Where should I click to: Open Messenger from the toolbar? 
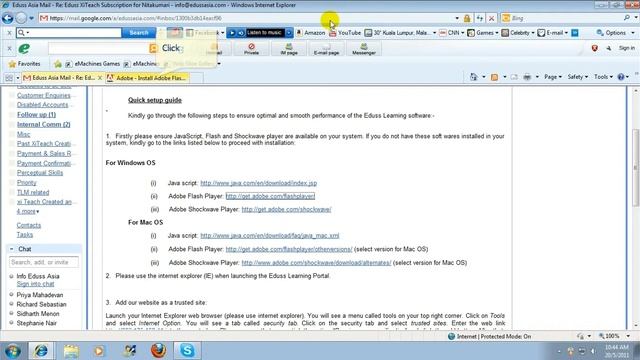click(x=364, y=49)
